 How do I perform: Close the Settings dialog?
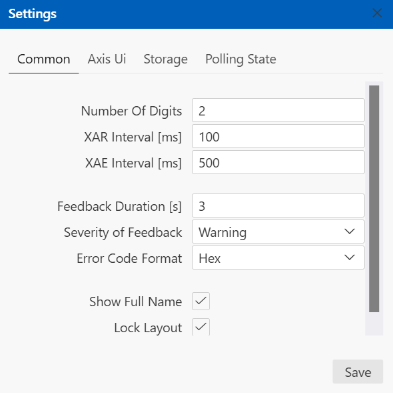click(377, 13)
